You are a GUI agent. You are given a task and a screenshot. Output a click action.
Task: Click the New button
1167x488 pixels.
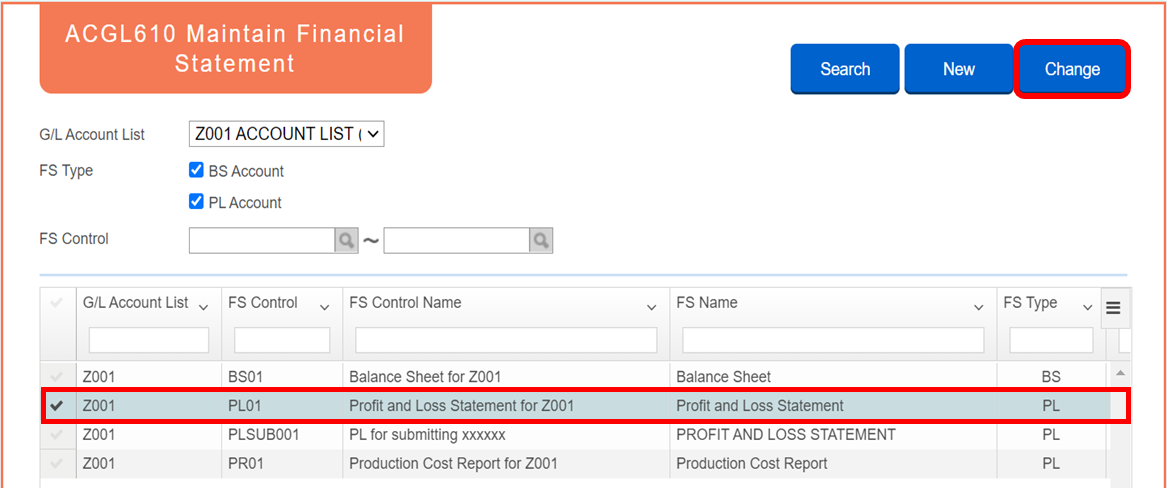click(x=959, y=69)
